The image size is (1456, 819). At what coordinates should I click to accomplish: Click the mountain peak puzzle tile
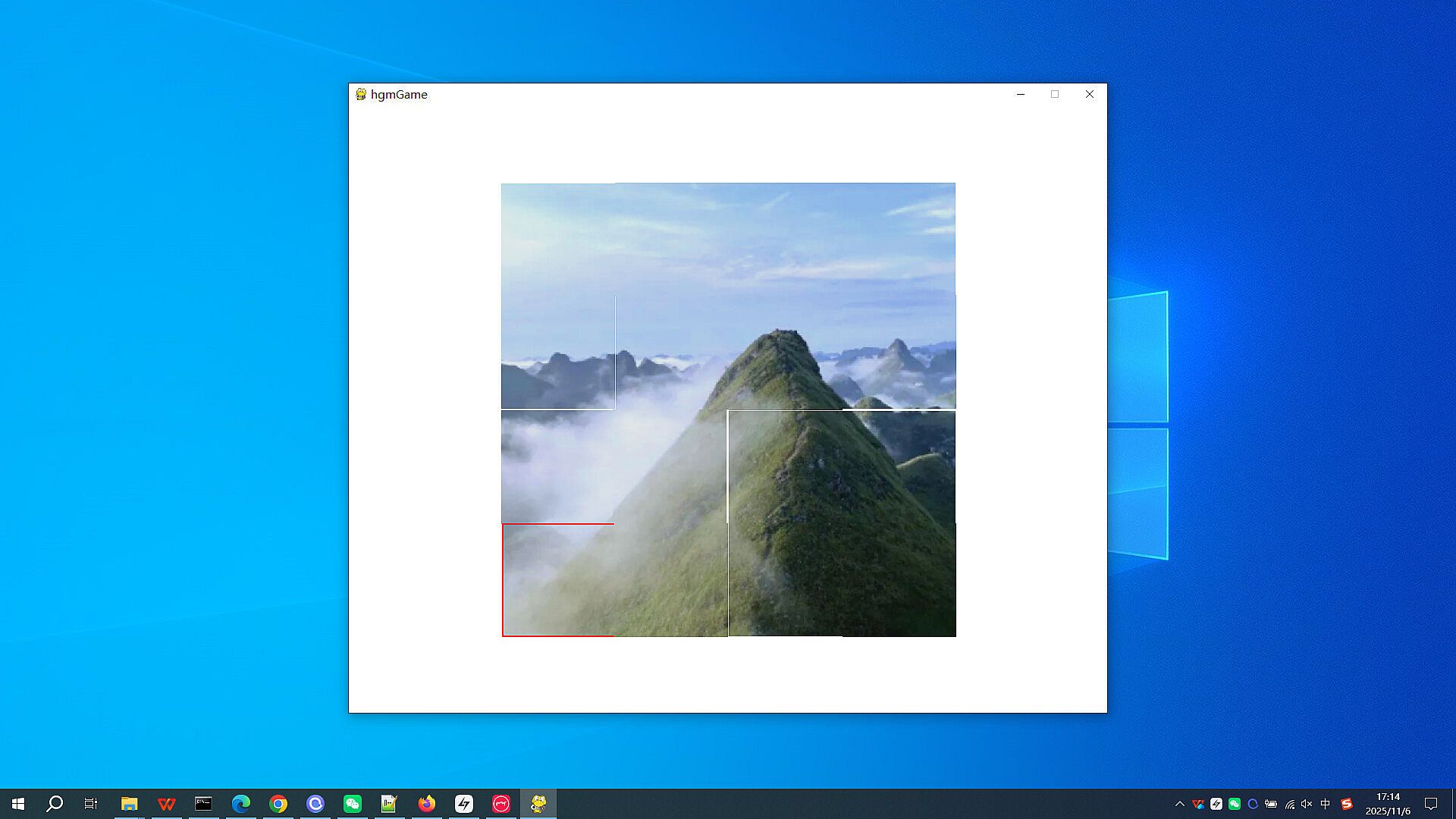(785, 353)
